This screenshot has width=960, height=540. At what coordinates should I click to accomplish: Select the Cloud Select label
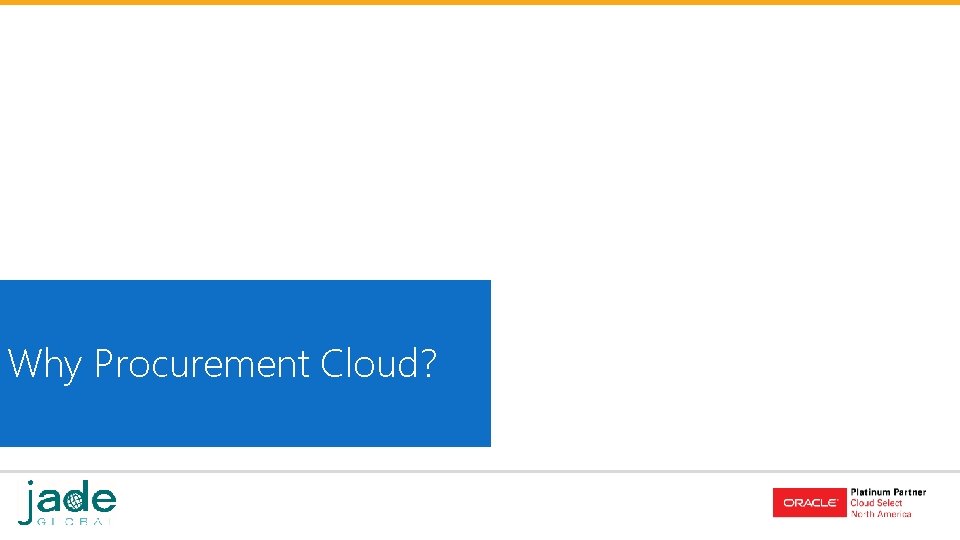(x=876, y=503)
